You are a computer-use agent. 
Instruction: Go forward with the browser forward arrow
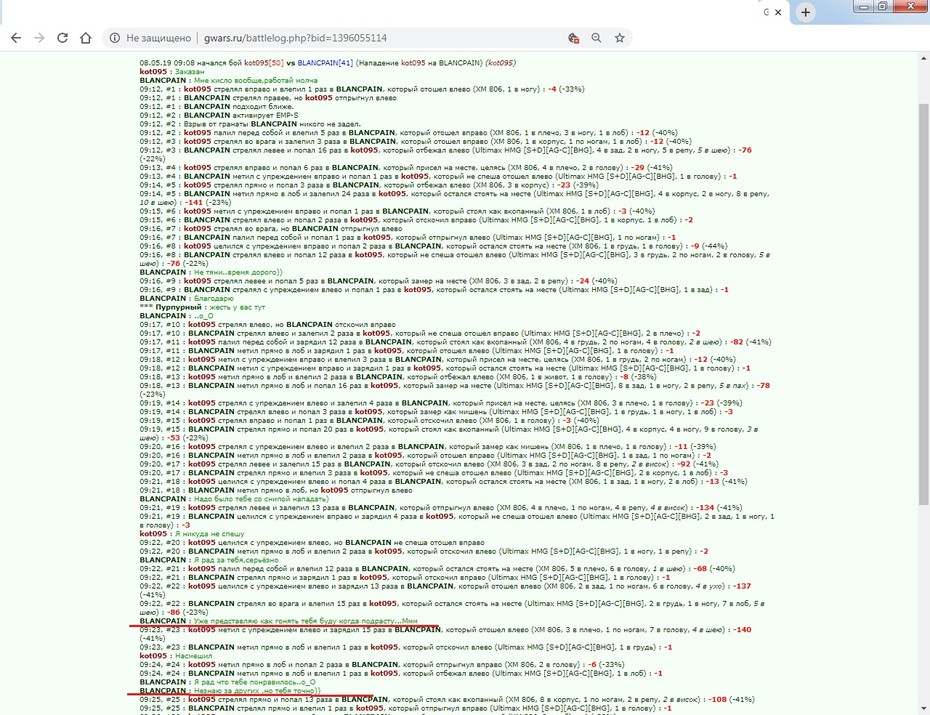click(x=39, y=38)
